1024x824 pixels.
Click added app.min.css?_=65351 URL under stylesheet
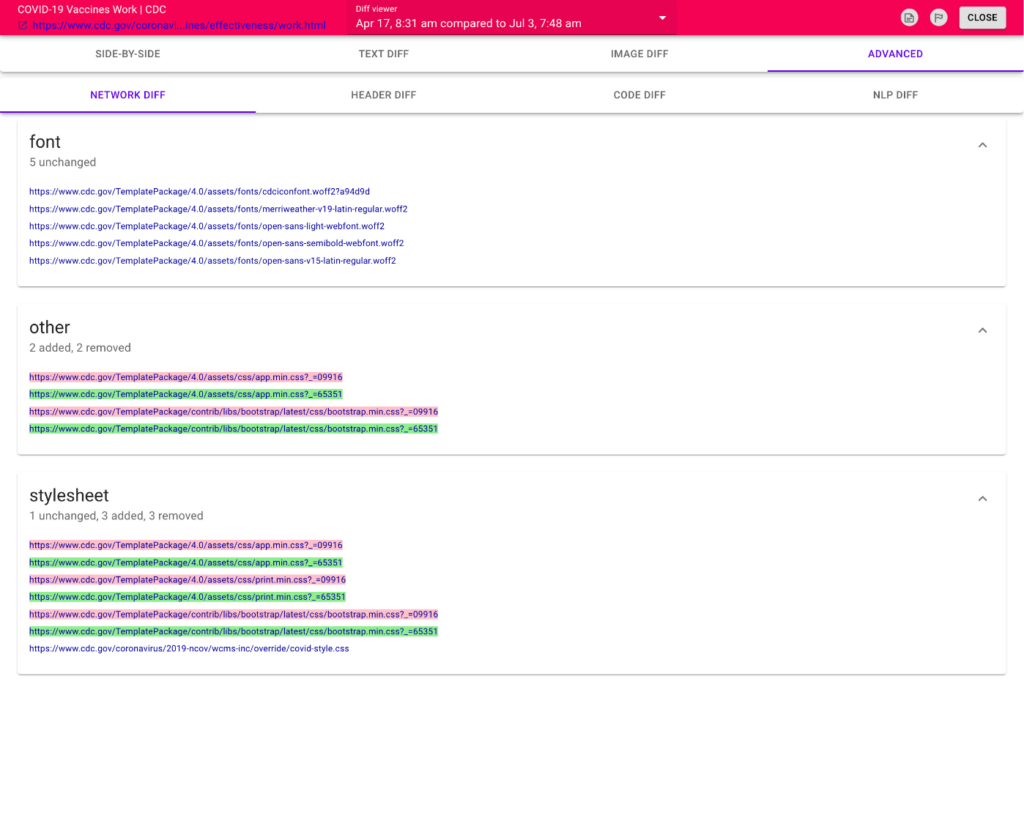185,562
